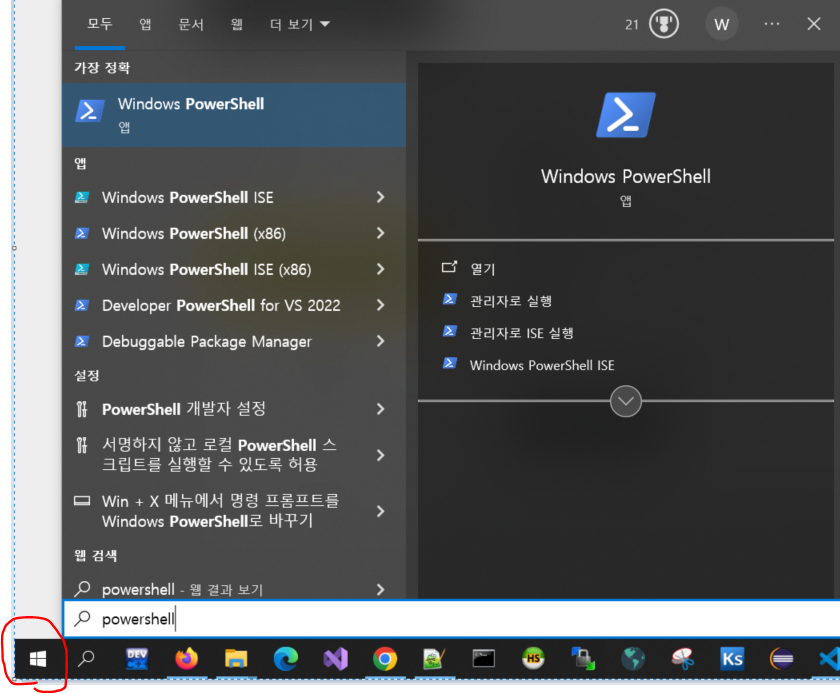Select the Windows PowerShell best match
The image size is (840, 693).
tap(234, 115)
